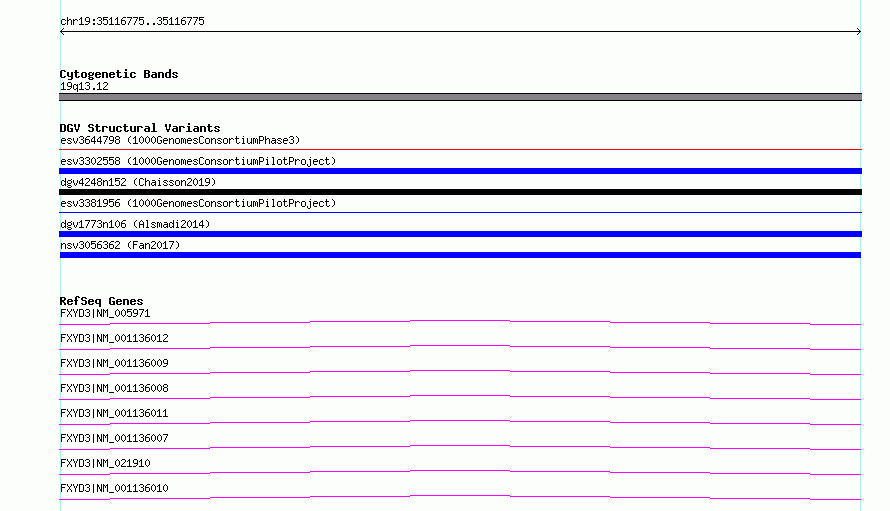
Task: Select transcript FXYD3|NM_001136011 label
Action: pyautogui.click(x=114, y=413)
